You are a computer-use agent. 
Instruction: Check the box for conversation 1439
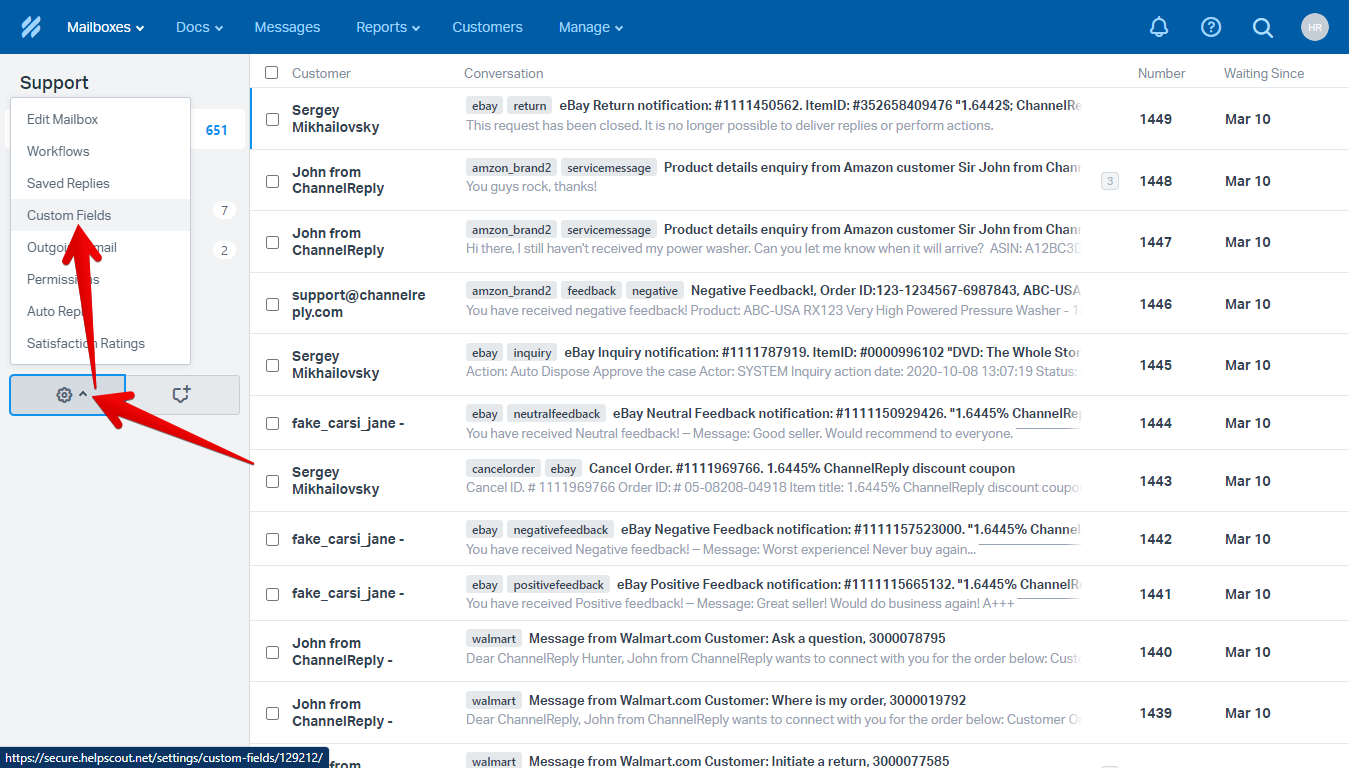tap(272, 713)
